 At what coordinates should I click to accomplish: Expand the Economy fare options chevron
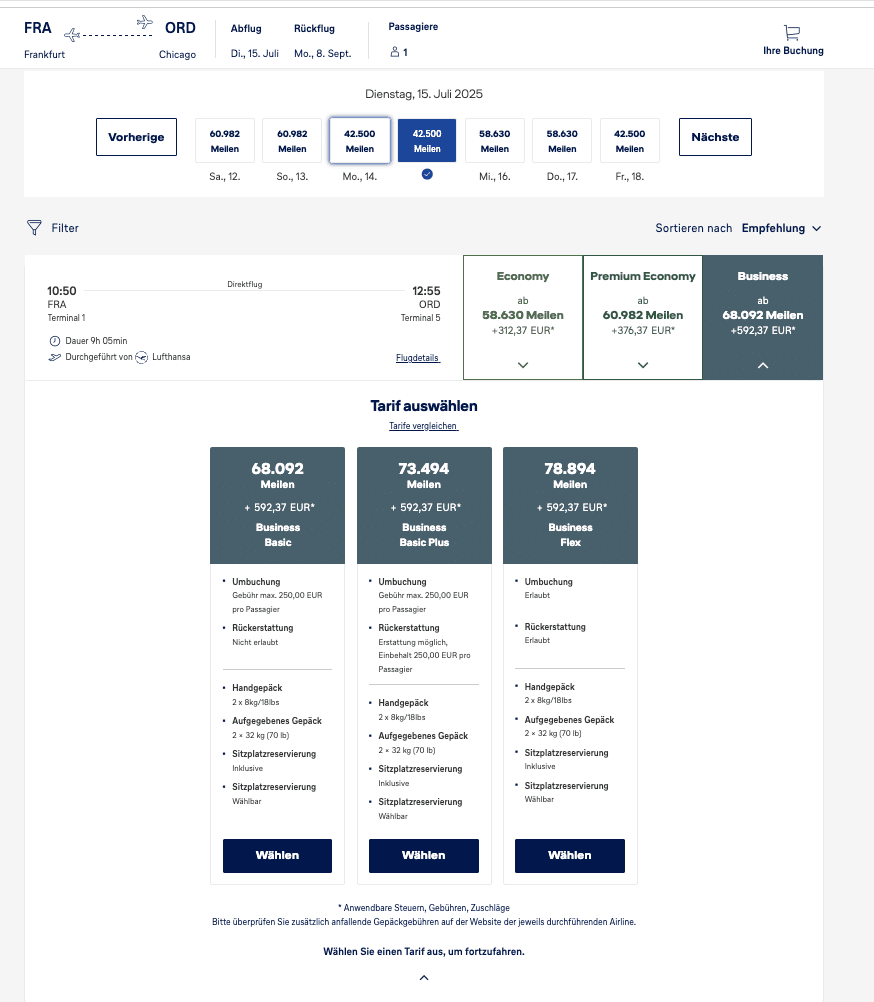(523, 365)
